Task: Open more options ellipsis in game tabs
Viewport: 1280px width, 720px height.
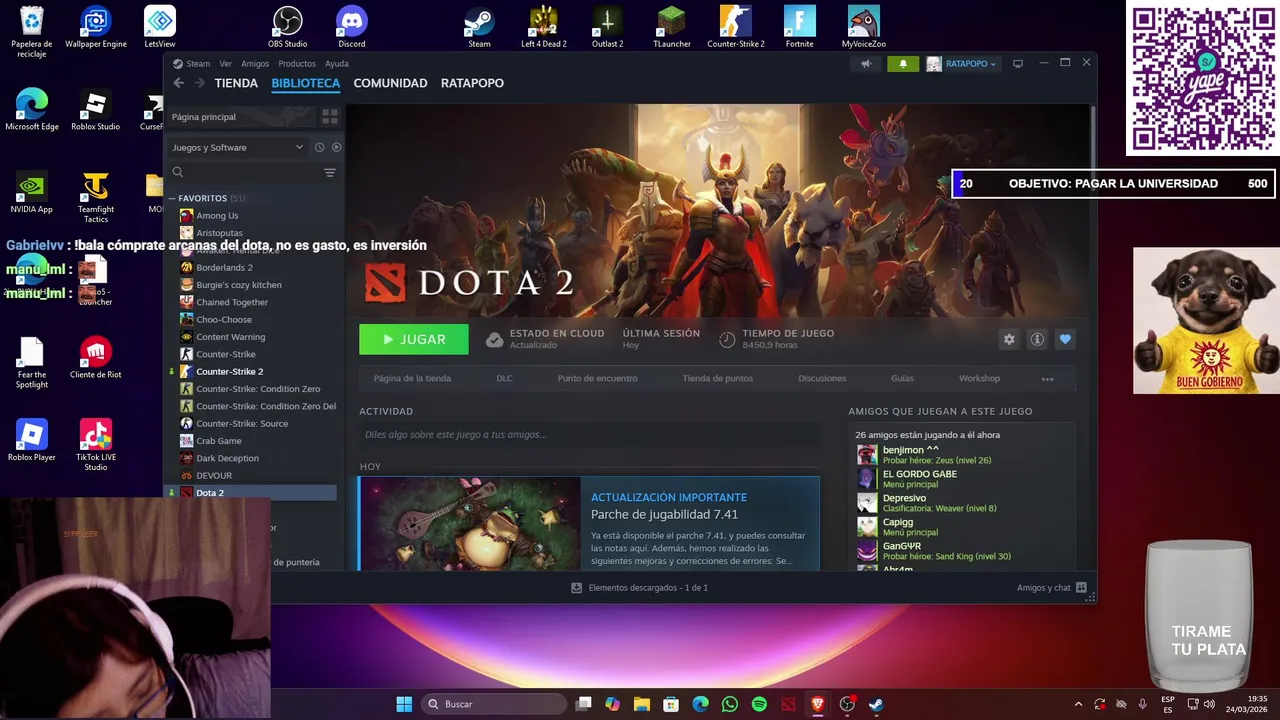Action: [x=1047, y=379]
